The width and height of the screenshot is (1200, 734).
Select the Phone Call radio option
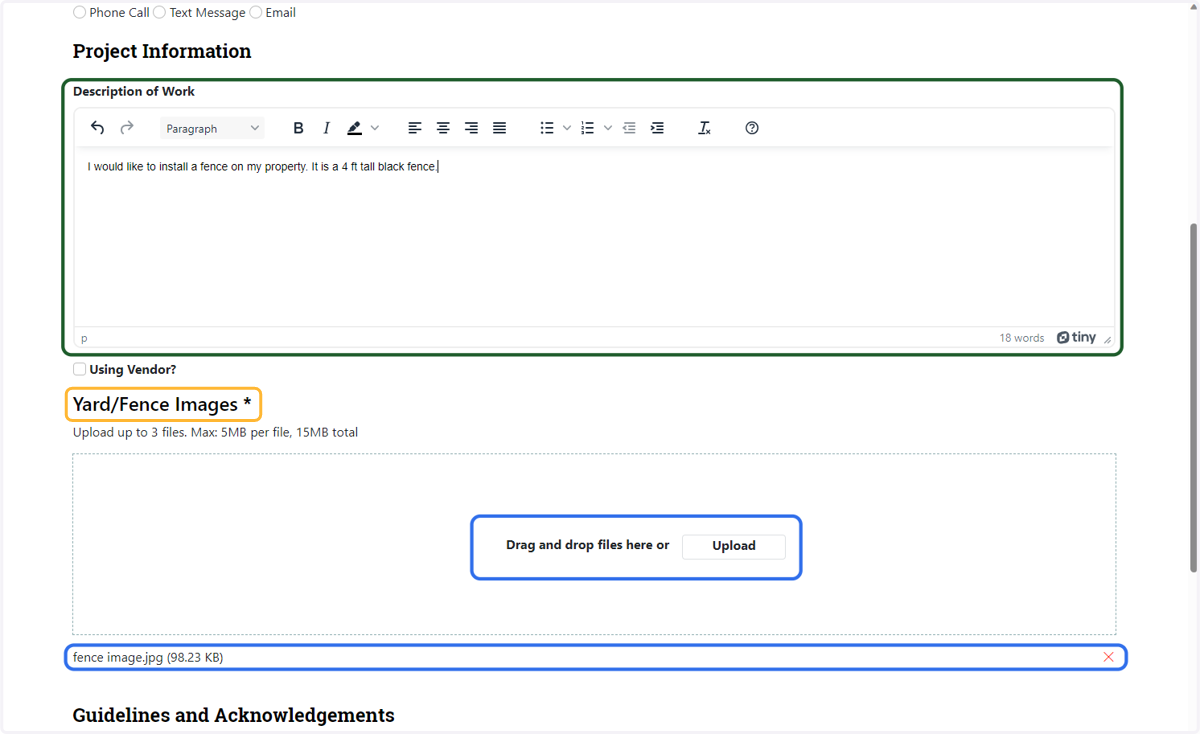80,13
